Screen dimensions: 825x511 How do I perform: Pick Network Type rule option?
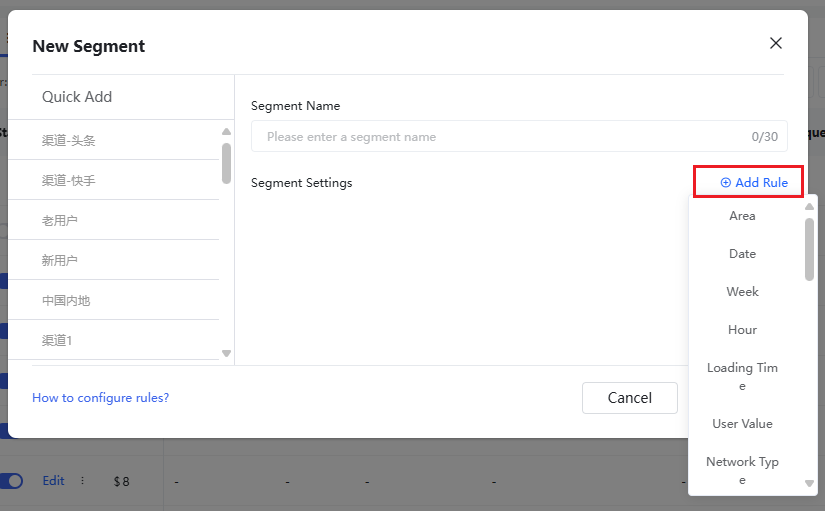tap(742, 471)
